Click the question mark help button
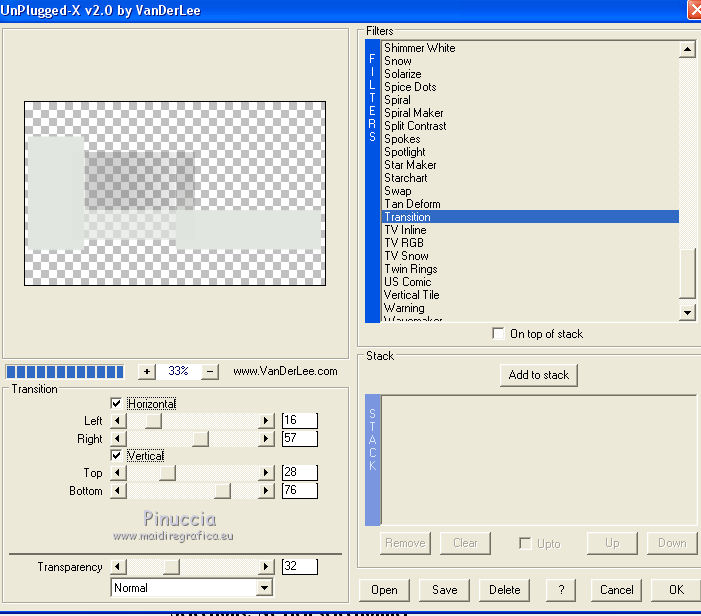The image size is (701, 616). (x=561, y=590)
